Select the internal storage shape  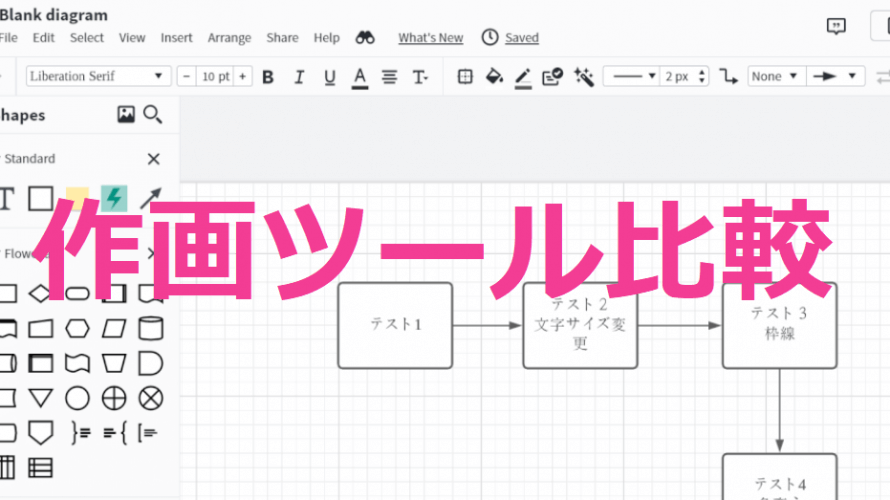pos(40,363)
